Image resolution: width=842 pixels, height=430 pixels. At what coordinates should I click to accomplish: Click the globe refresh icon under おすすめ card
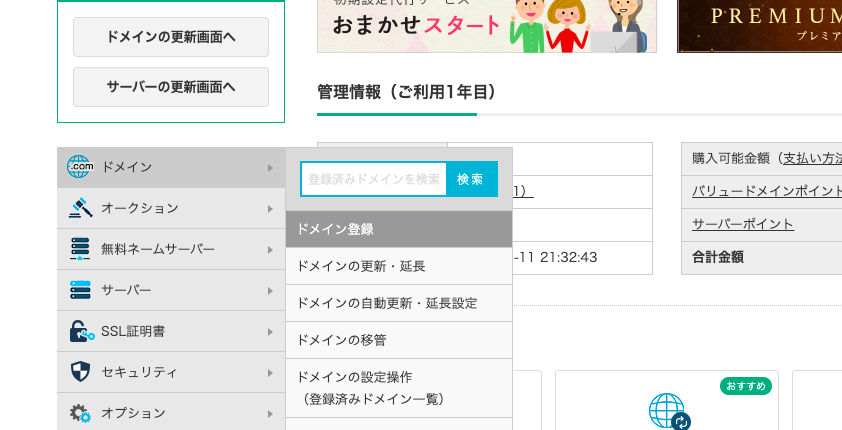tap(669, 412)
